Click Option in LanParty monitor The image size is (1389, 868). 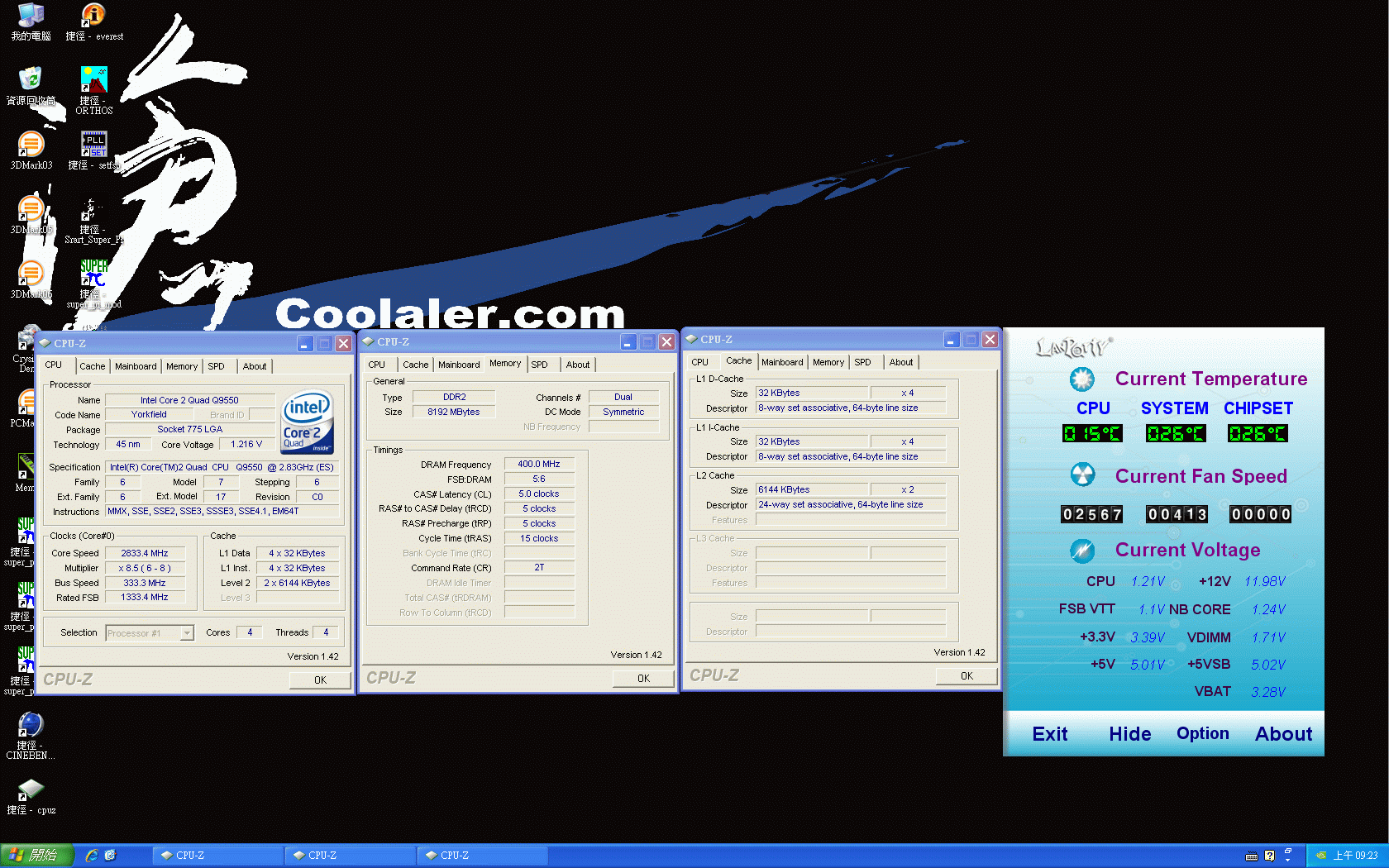point(1203,734)
